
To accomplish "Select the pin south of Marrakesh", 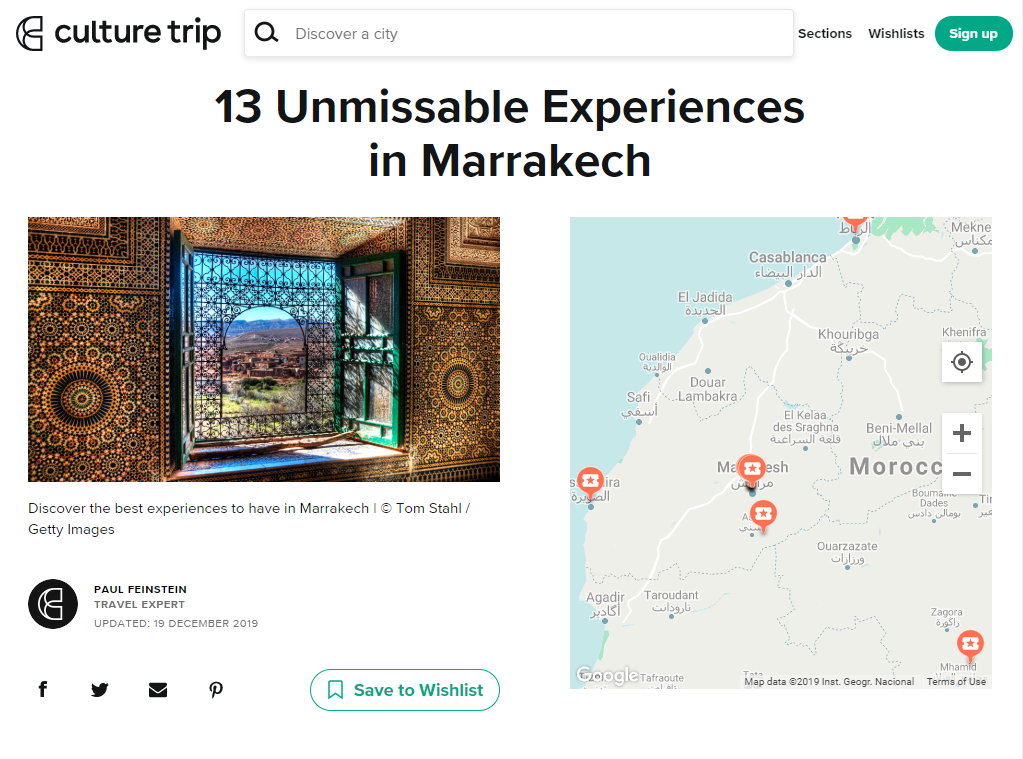I will click(x=763, y=515).
